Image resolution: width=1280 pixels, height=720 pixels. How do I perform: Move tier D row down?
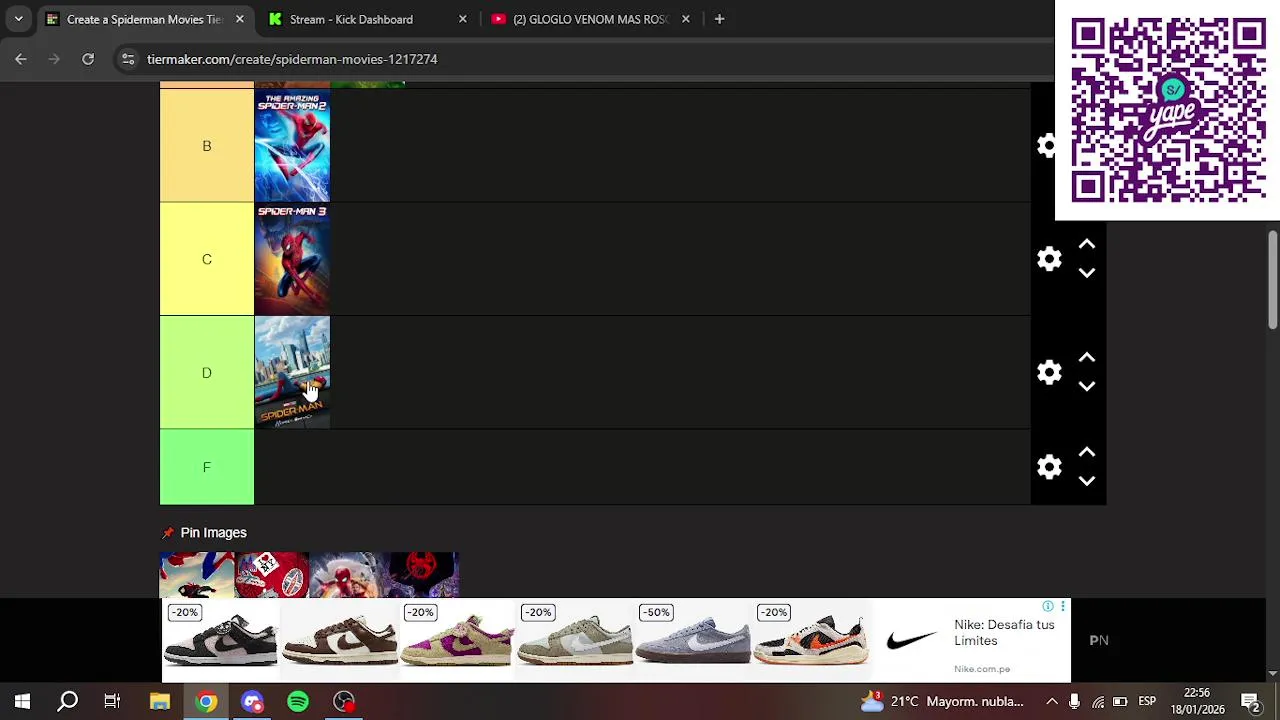(1087, 385)
